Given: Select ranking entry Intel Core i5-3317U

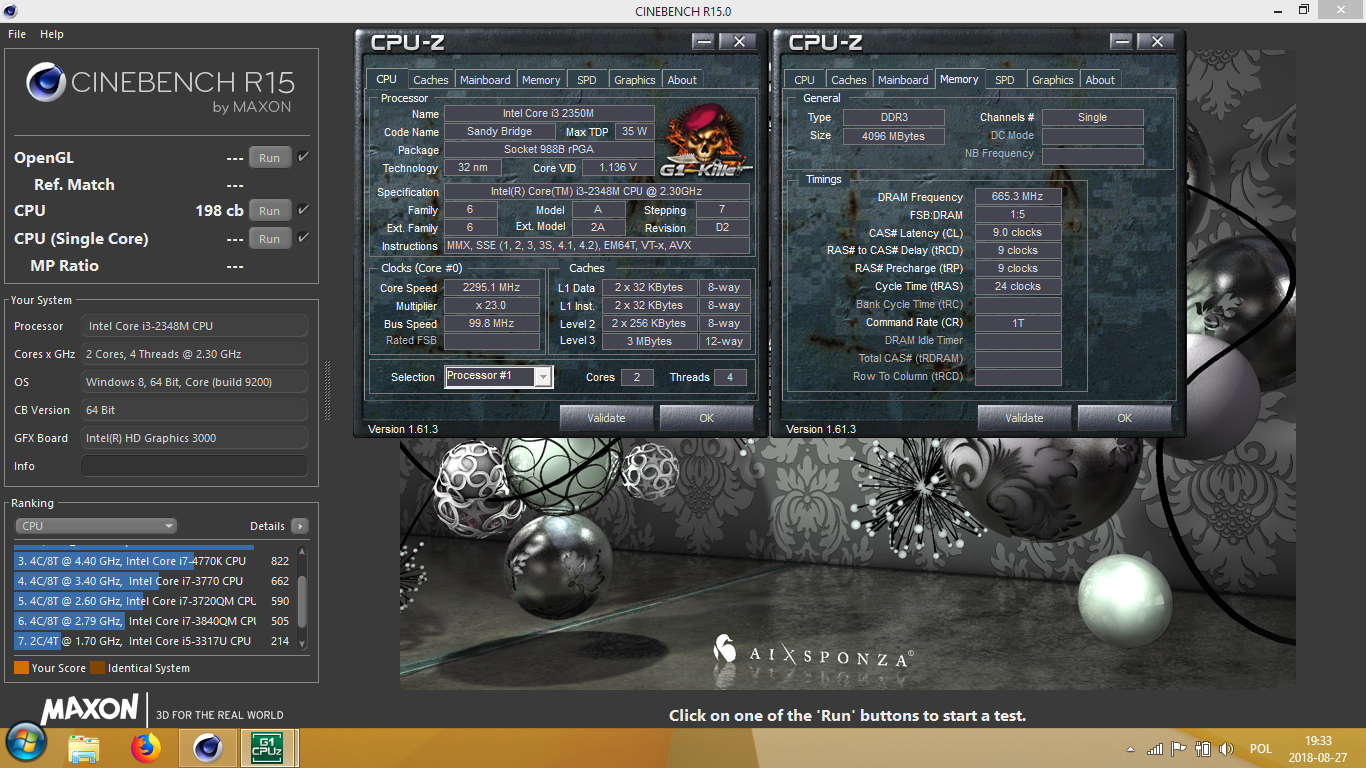Looking at the screenshot, I should pos(153,641).
